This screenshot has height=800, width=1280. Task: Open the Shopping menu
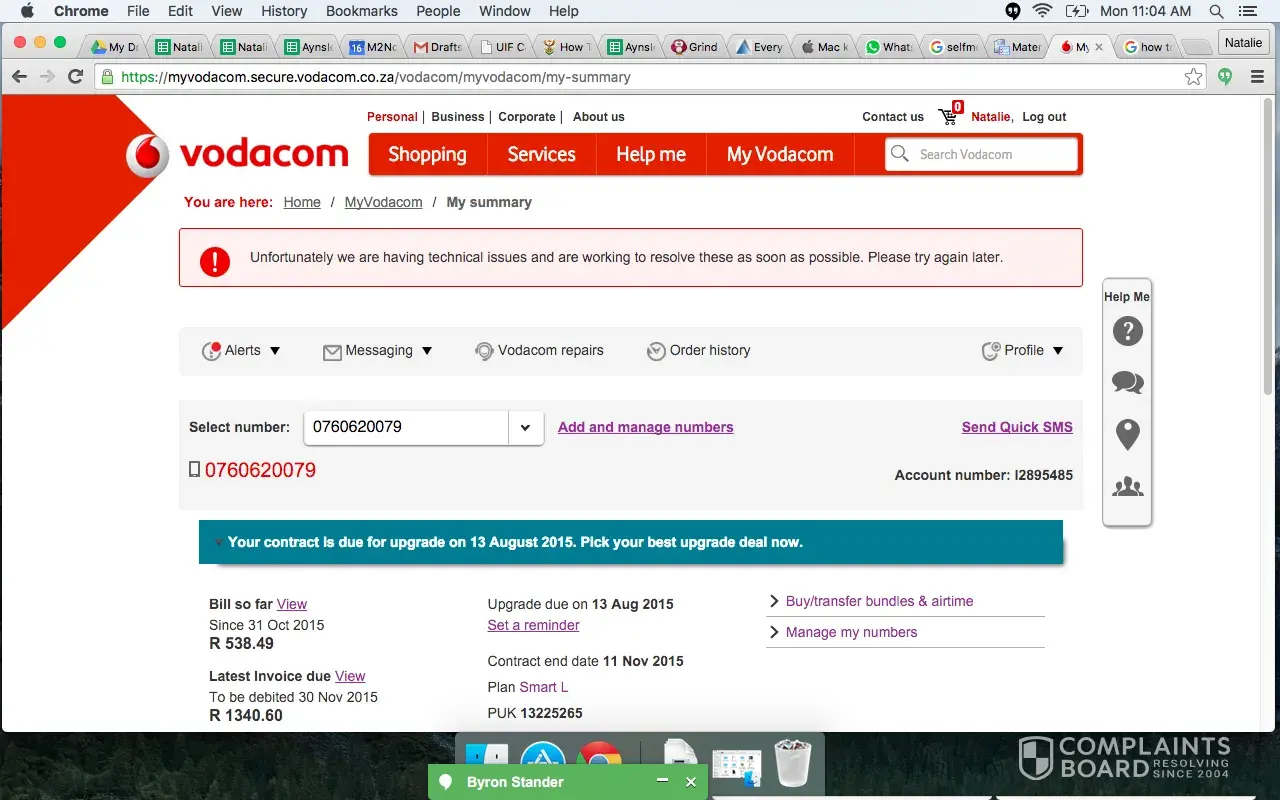tap(427, 154)
